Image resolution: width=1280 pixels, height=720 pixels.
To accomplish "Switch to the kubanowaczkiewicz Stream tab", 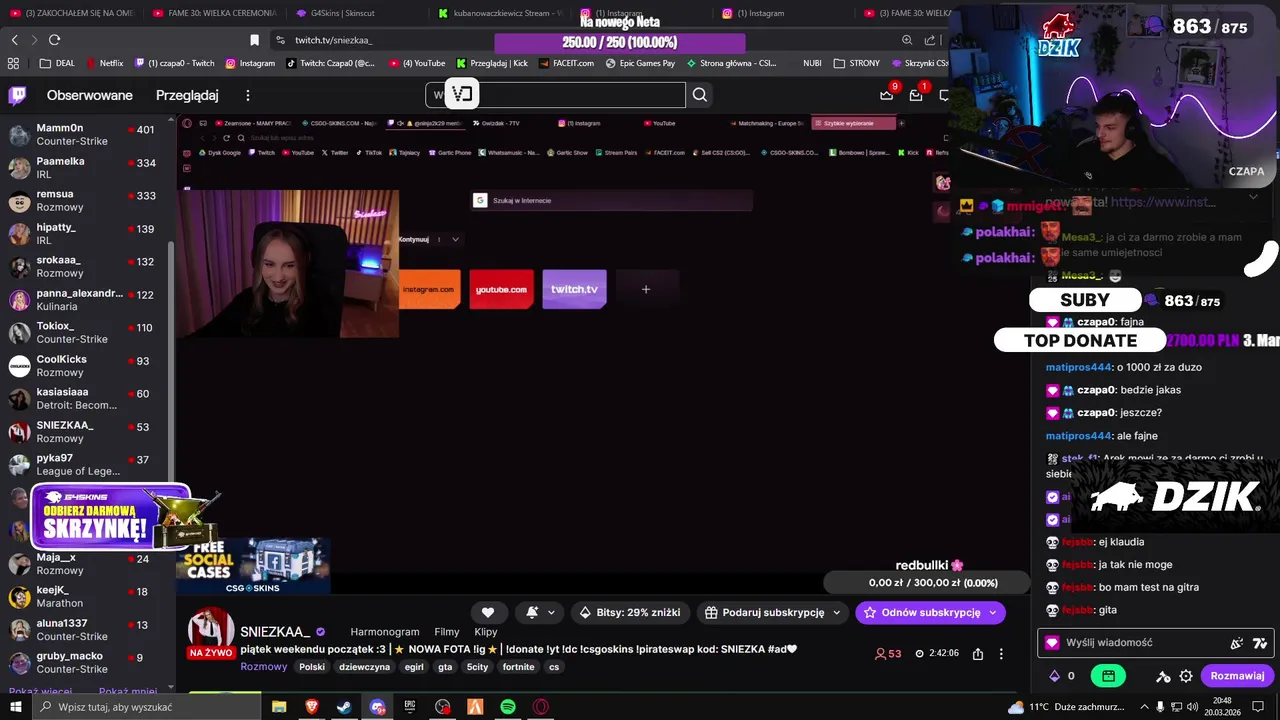I will pos(500,13).
